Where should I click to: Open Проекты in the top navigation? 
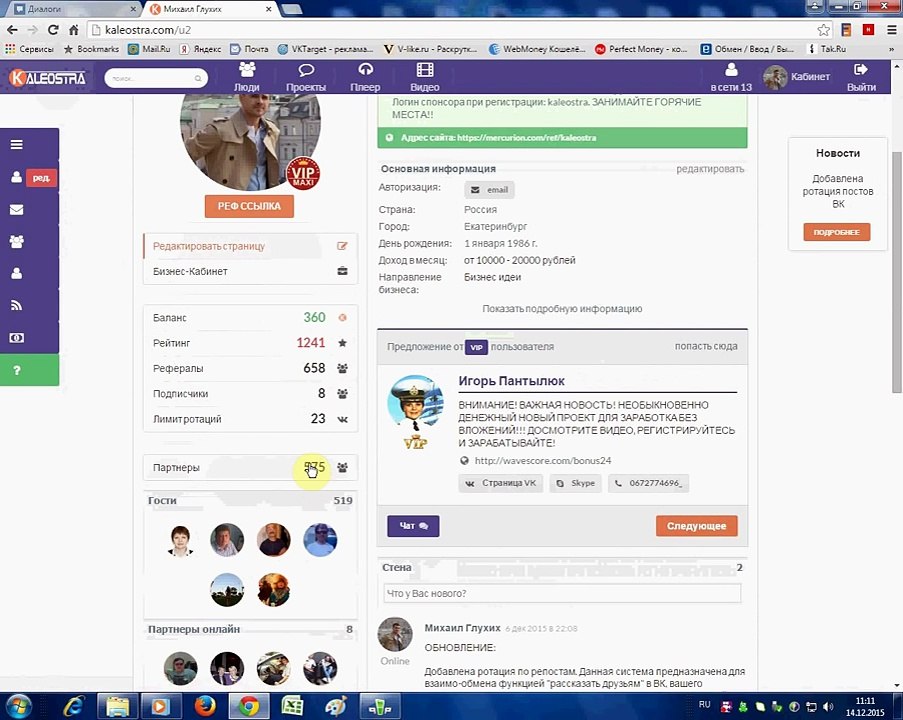(306, 77)
